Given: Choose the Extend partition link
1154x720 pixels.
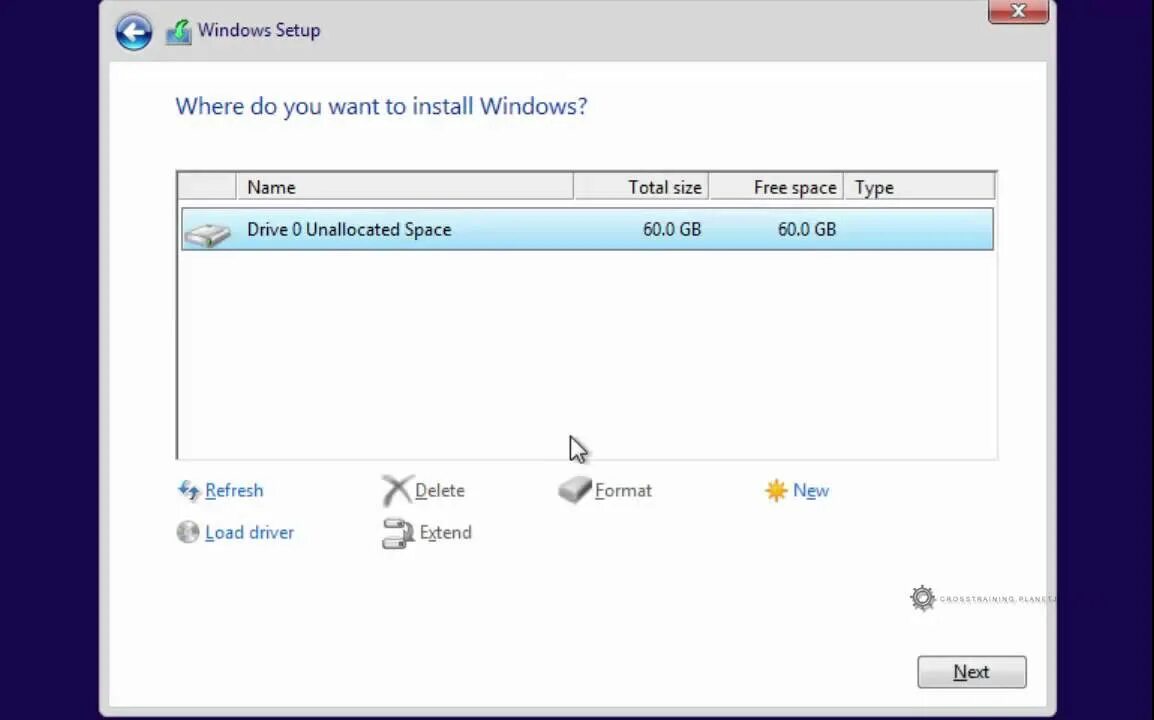Looking at the screenshot, I should (445, 532).
